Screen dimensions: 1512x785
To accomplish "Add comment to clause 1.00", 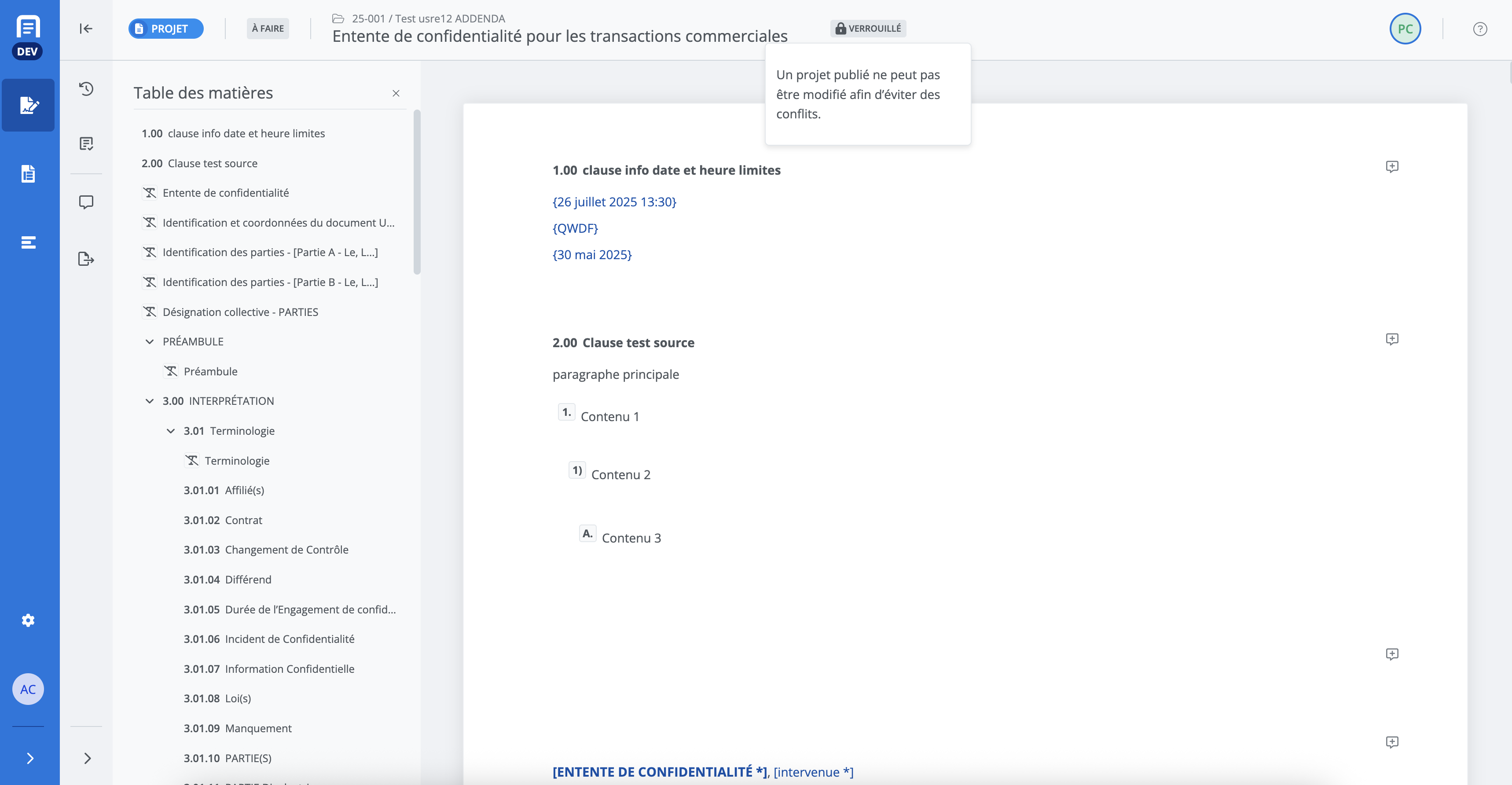I will coord(1392,167).
